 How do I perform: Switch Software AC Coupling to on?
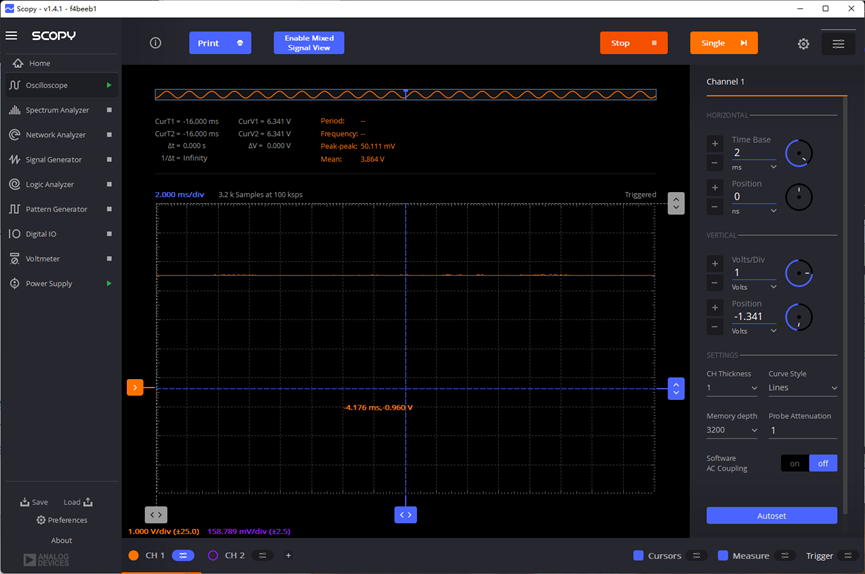794,463
